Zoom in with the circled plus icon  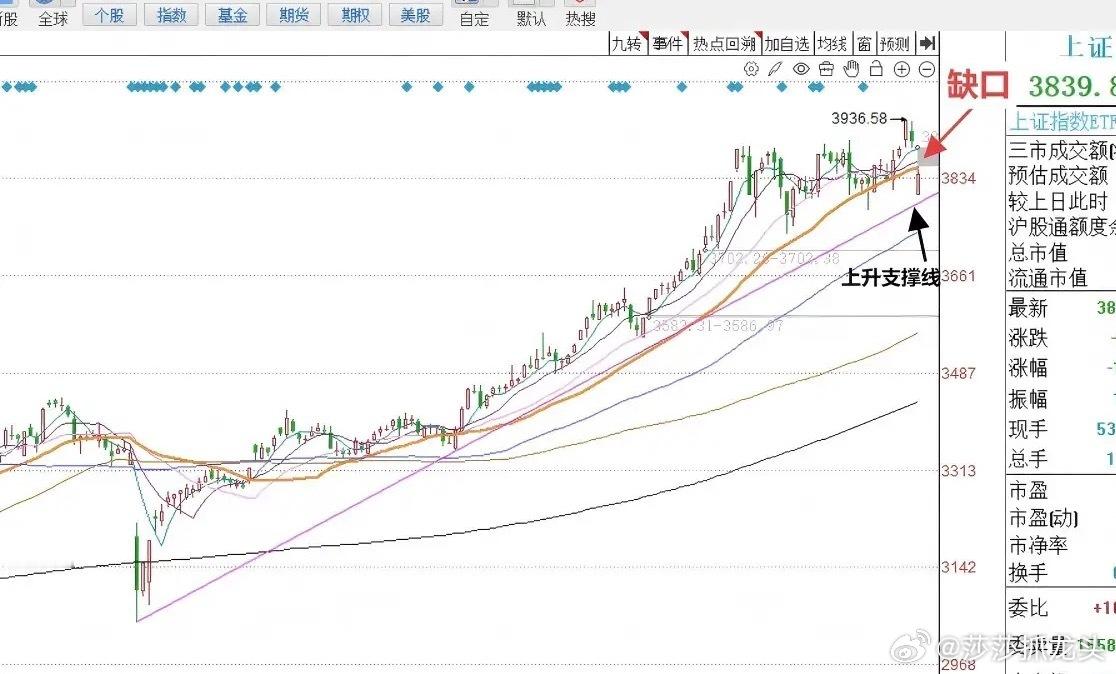(x=902, y=69)
